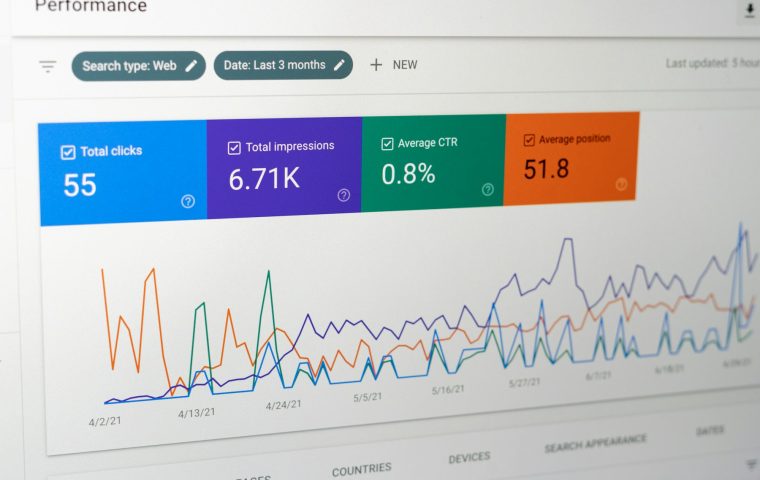Uncheck the Total clicks checkbox
Screen dimensions: 760x480
click(68, 152)
